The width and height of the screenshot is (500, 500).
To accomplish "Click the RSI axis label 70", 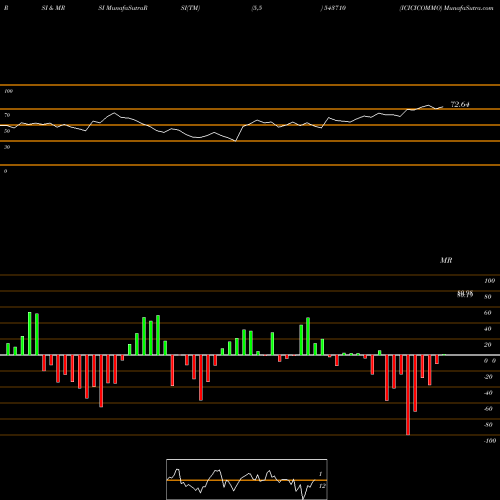I will point(7,115).
